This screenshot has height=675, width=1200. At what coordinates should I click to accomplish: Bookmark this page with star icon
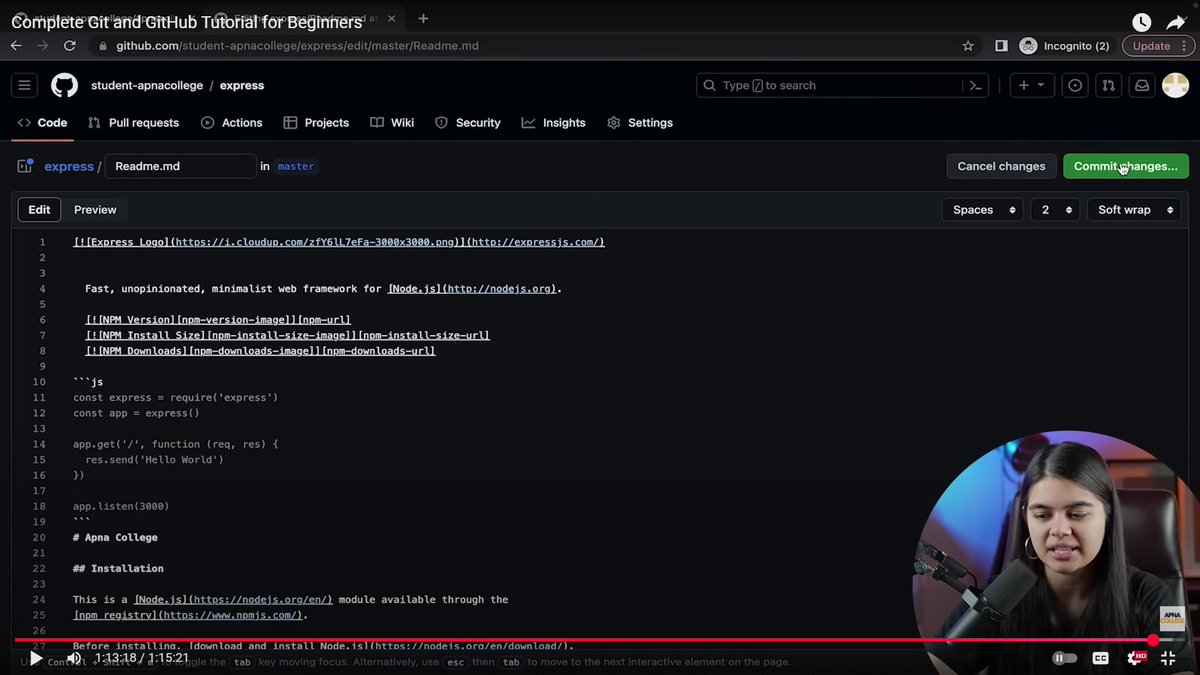tap(968, 46)
